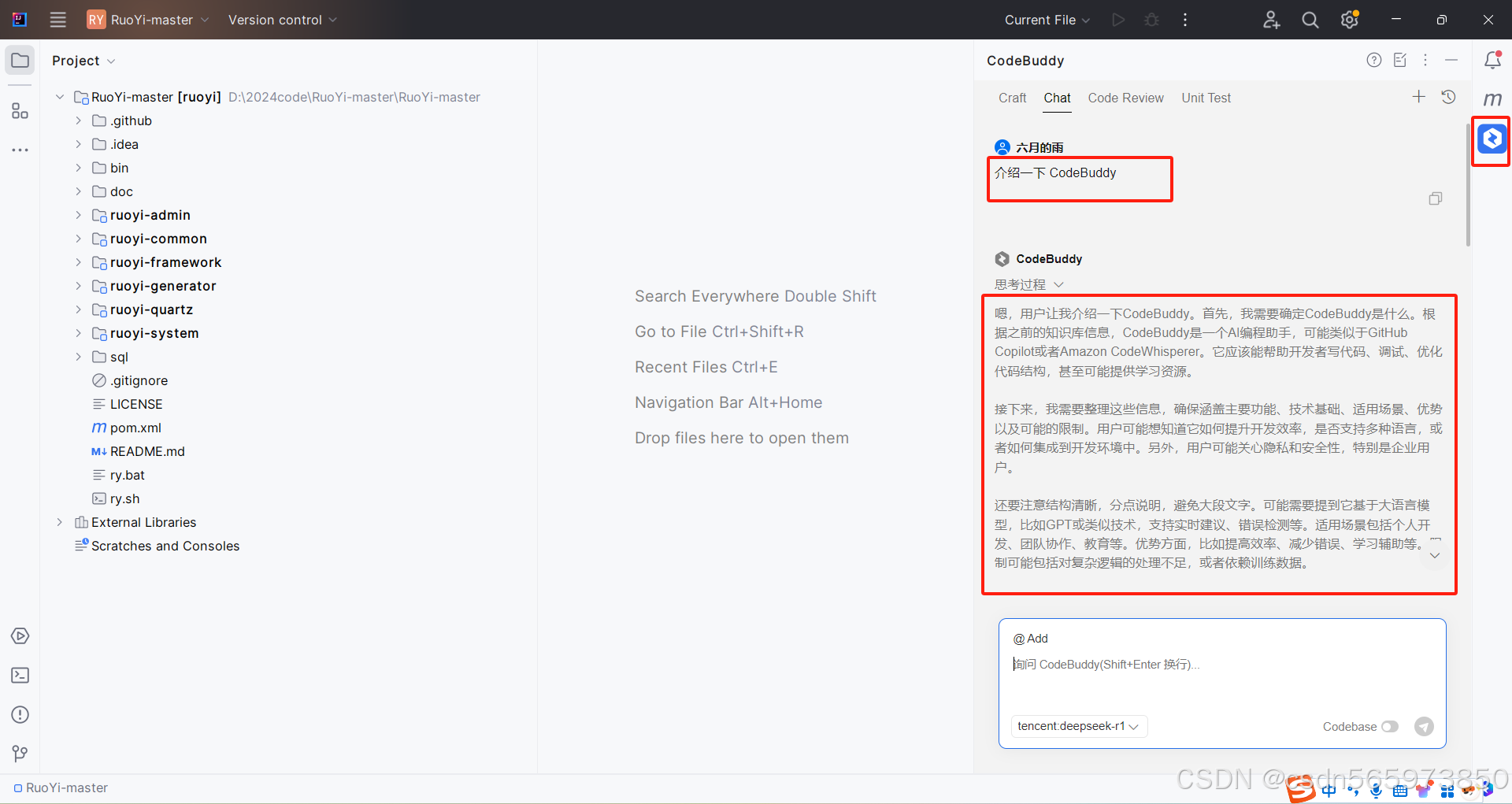The image size is (1512, 804).
Task: Click the @Add context button
Action: (1031, 639)
